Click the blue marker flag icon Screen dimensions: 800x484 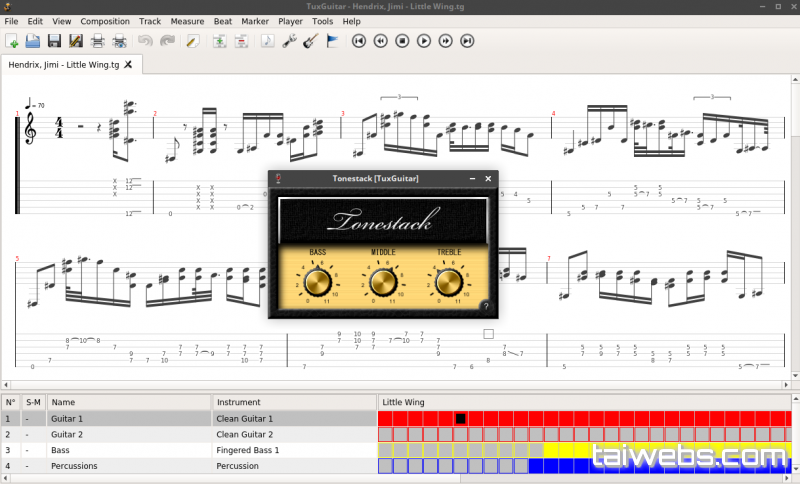(x=332, y=41)
